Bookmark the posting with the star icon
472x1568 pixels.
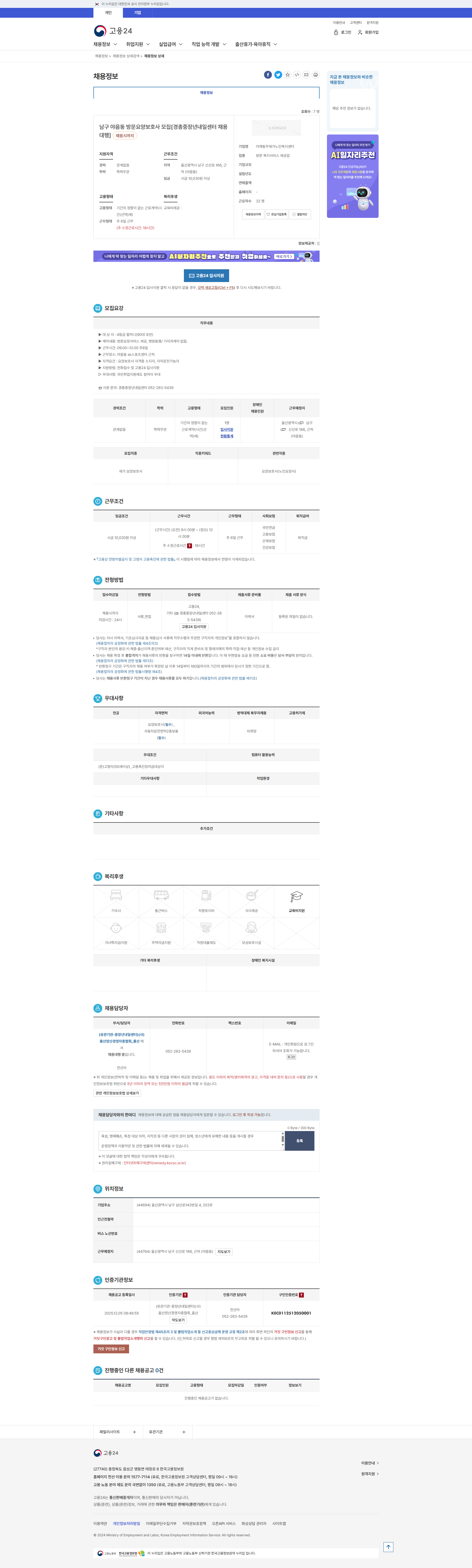[288, 75]
